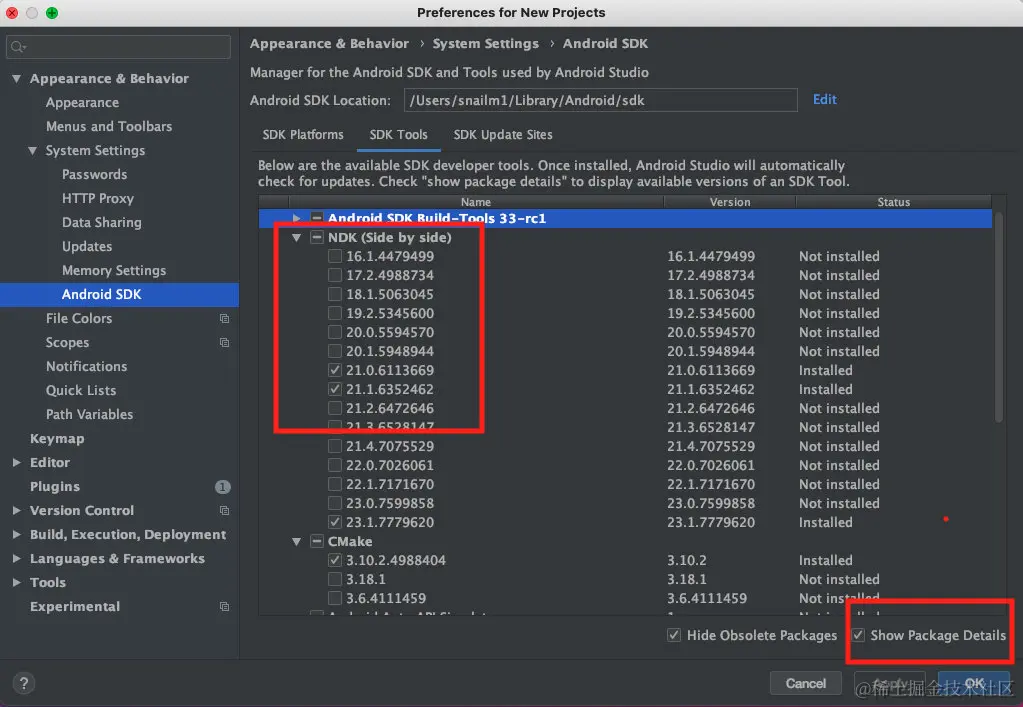Collapse the NDK (Side by side) group
The image size is (1023, 707).
click(x=297, y=237)
